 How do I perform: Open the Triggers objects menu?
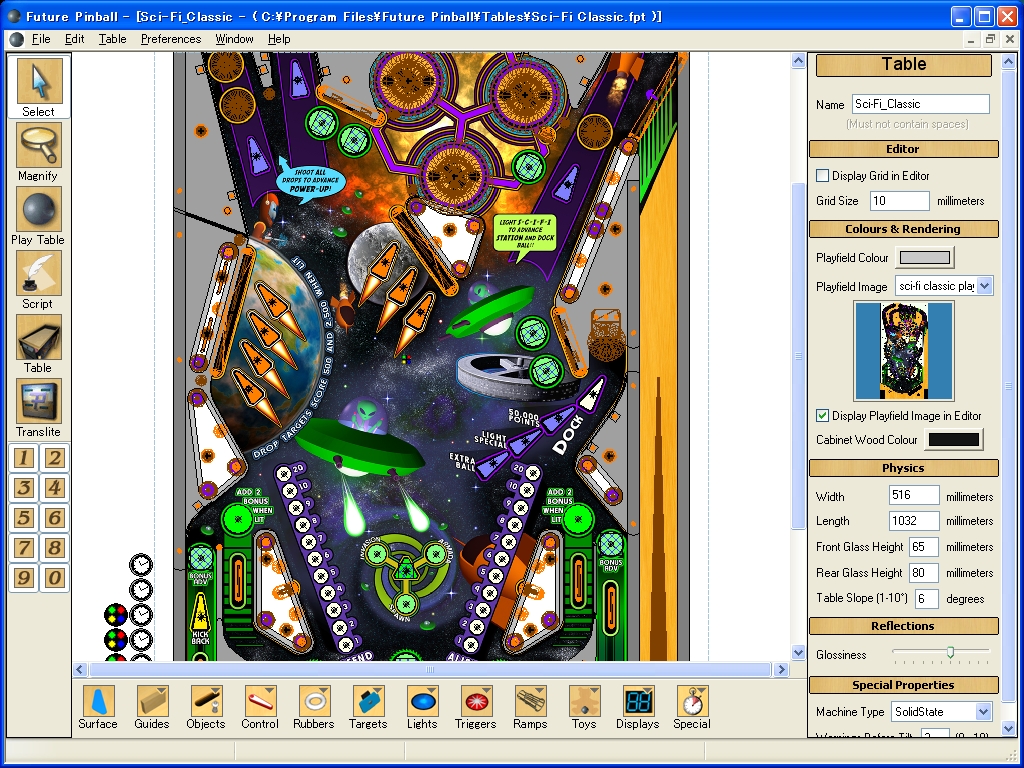point(476,707)
